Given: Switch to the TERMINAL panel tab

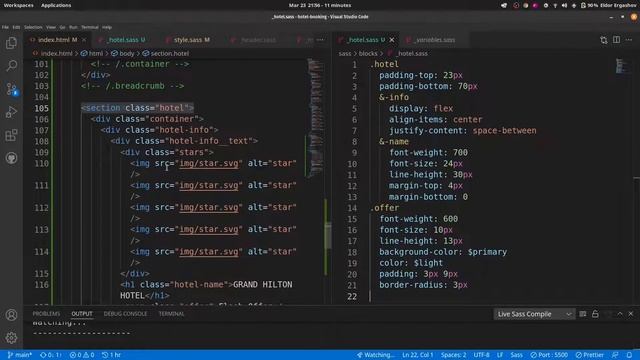Looking at the screenshot, I should 171,314.
